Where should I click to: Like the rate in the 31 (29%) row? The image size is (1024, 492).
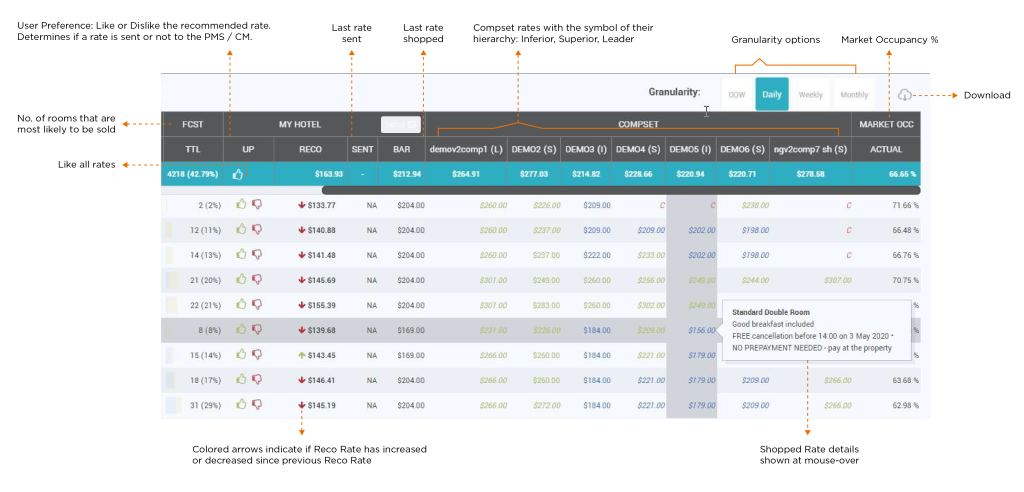[x=242, y=404]
